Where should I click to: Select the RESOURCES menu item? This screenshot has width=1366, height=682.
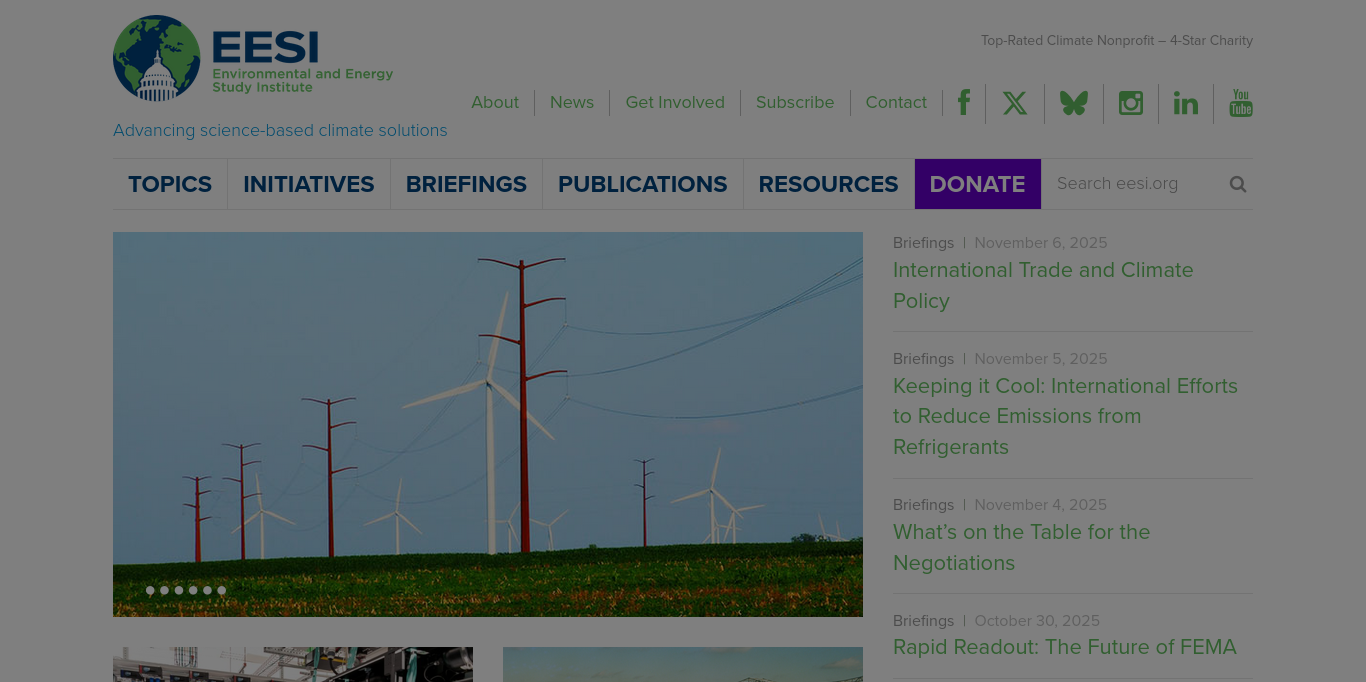point(828,184)
